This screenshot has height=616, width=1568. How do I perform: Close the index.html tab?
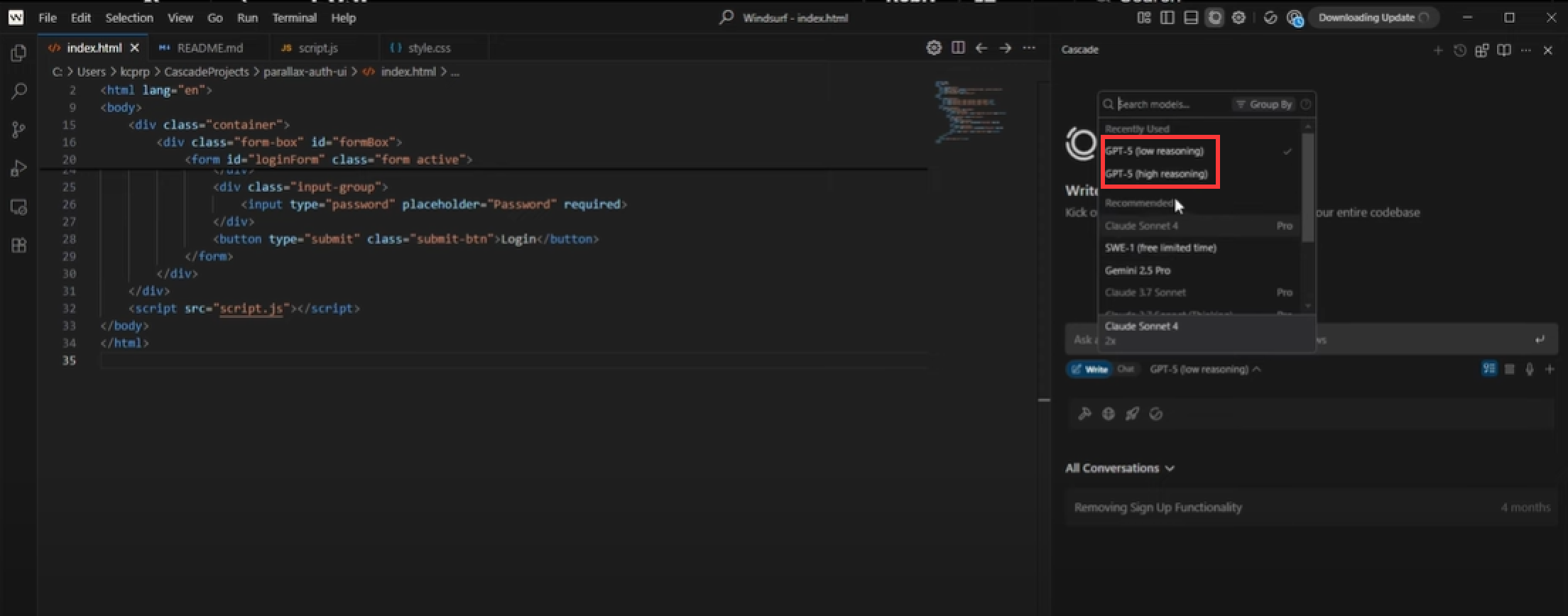[135, 48]
